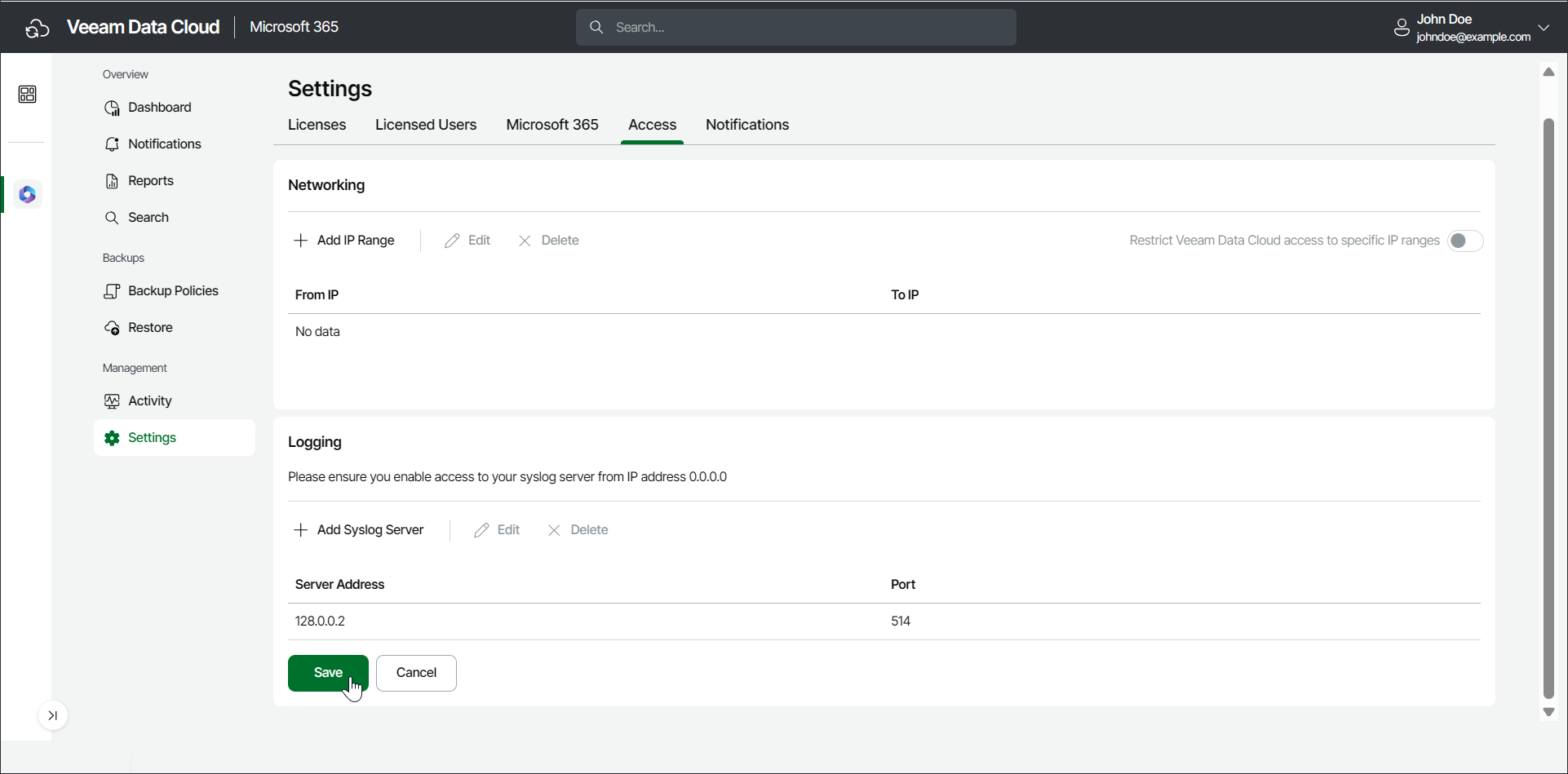Open the apps grid icon in the left rail

pyautogui.click(x=27, y=95)
